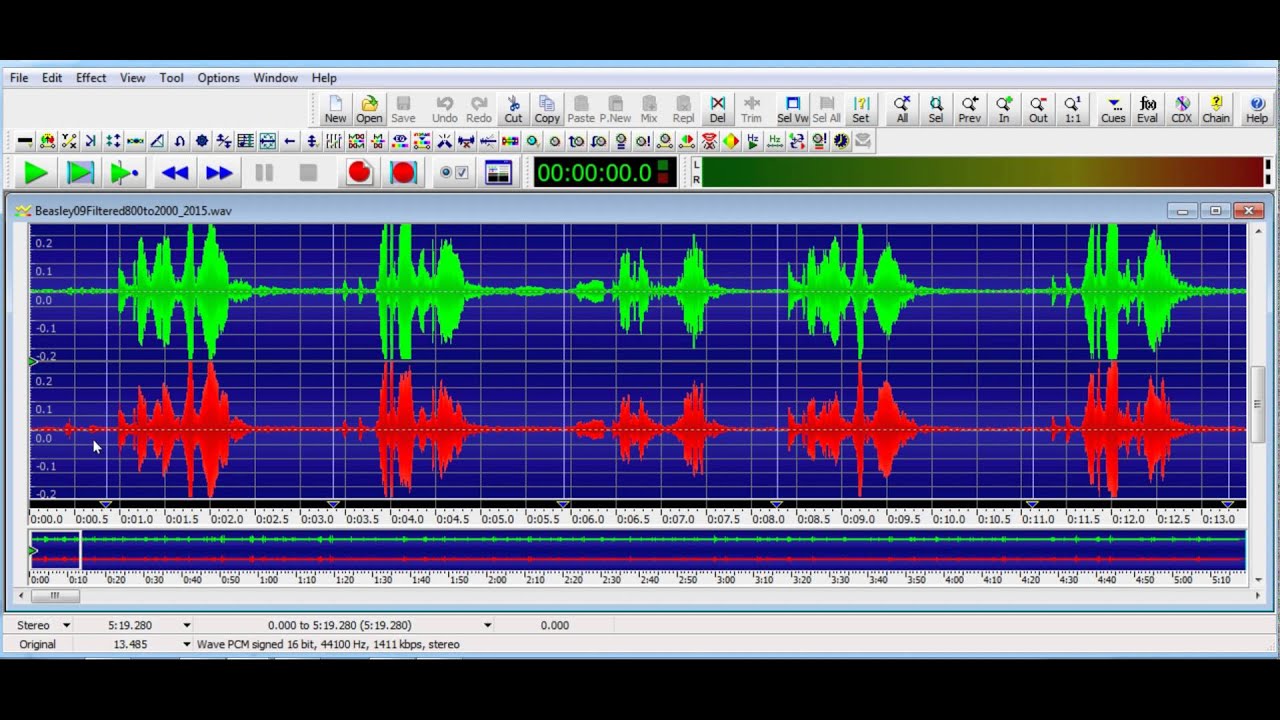The width and height of the screenshot is (1280, 720).
Task: Zoom to the selection with Sel icon
Action: pyautogui.click(x=936, y=110)
